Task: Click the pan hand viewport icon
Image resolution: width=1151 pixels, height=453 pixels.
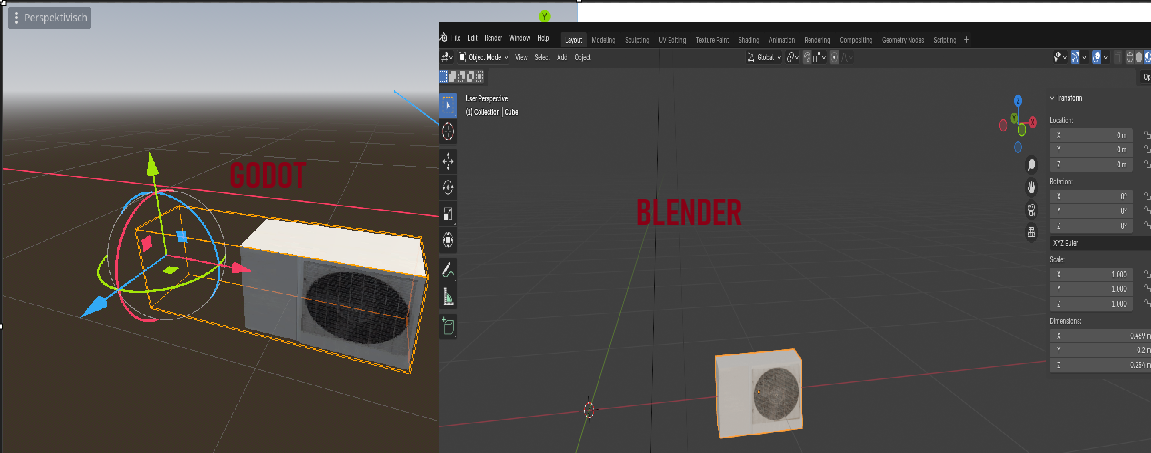Action: tap(1031, 186)
